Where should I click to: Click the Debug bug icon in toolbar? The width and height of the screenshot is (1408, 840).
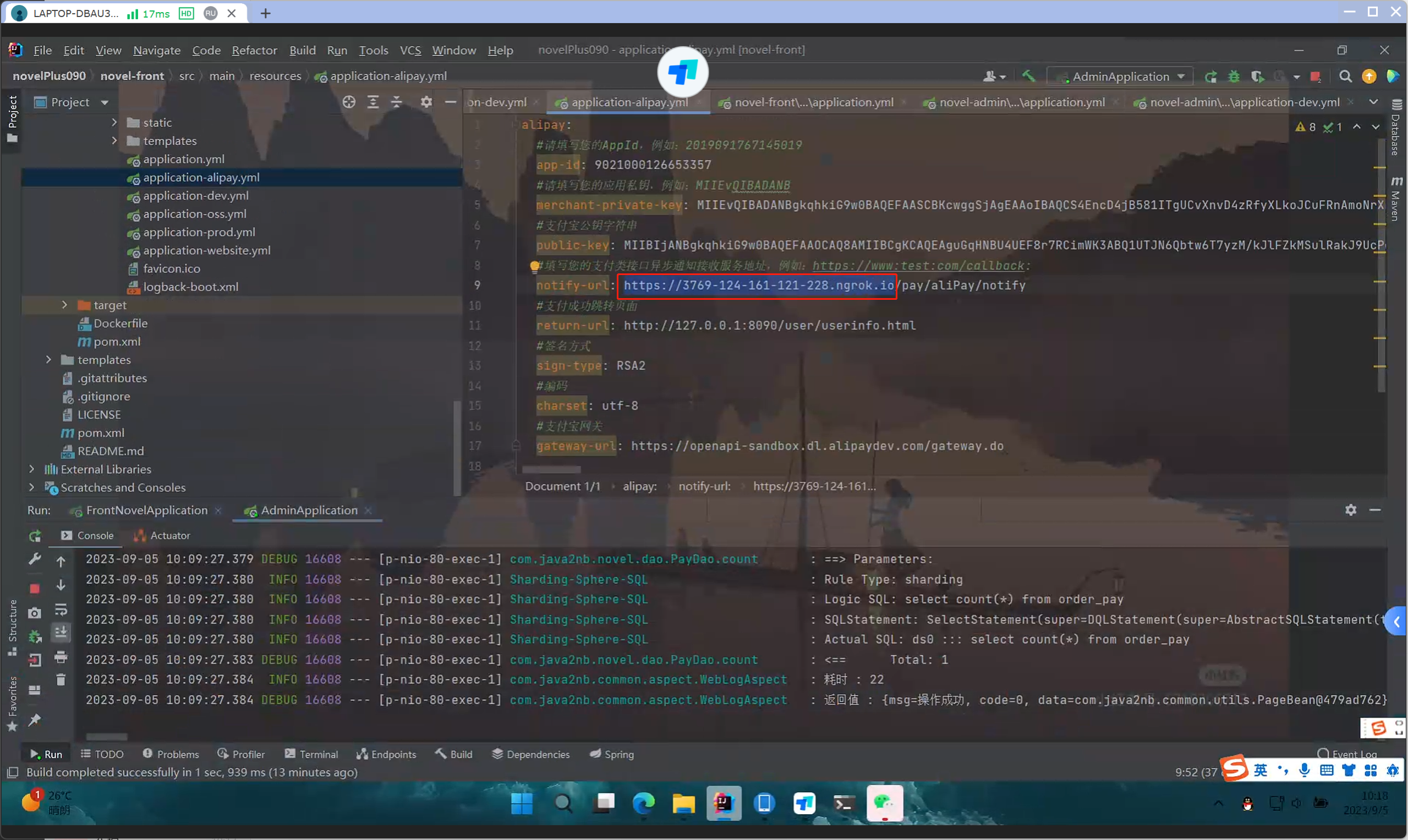point(1234,76)
